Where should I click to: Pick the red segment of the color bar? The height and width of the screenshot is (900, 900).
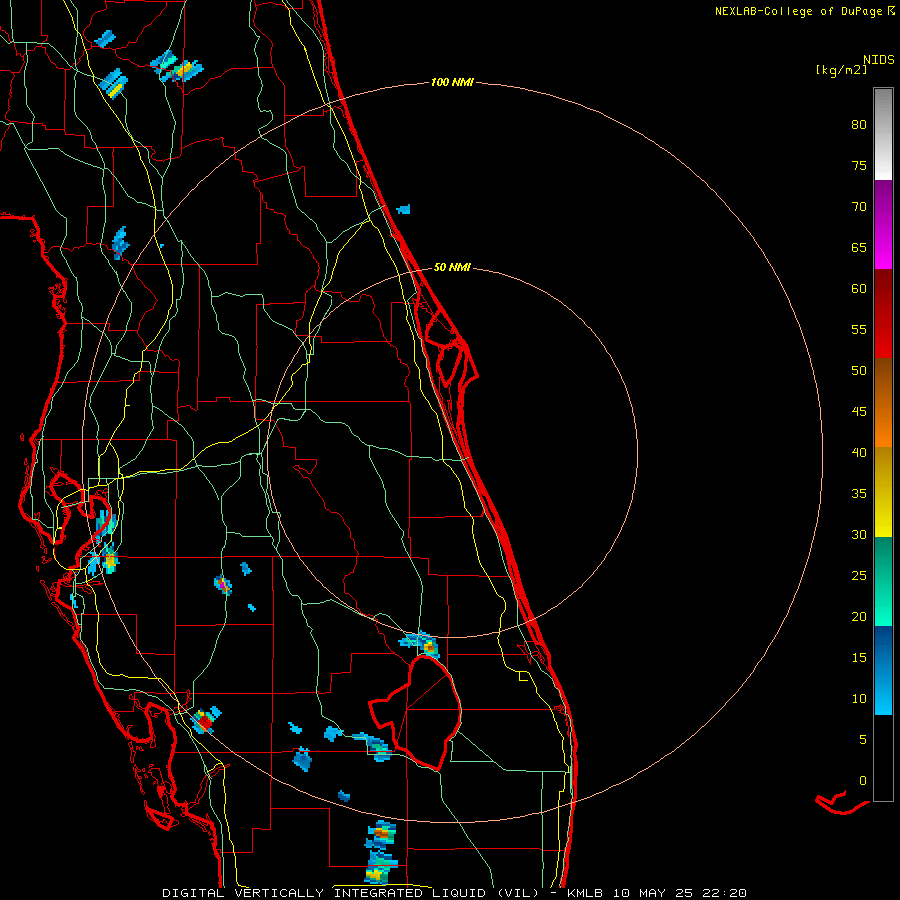coord(883,313)
